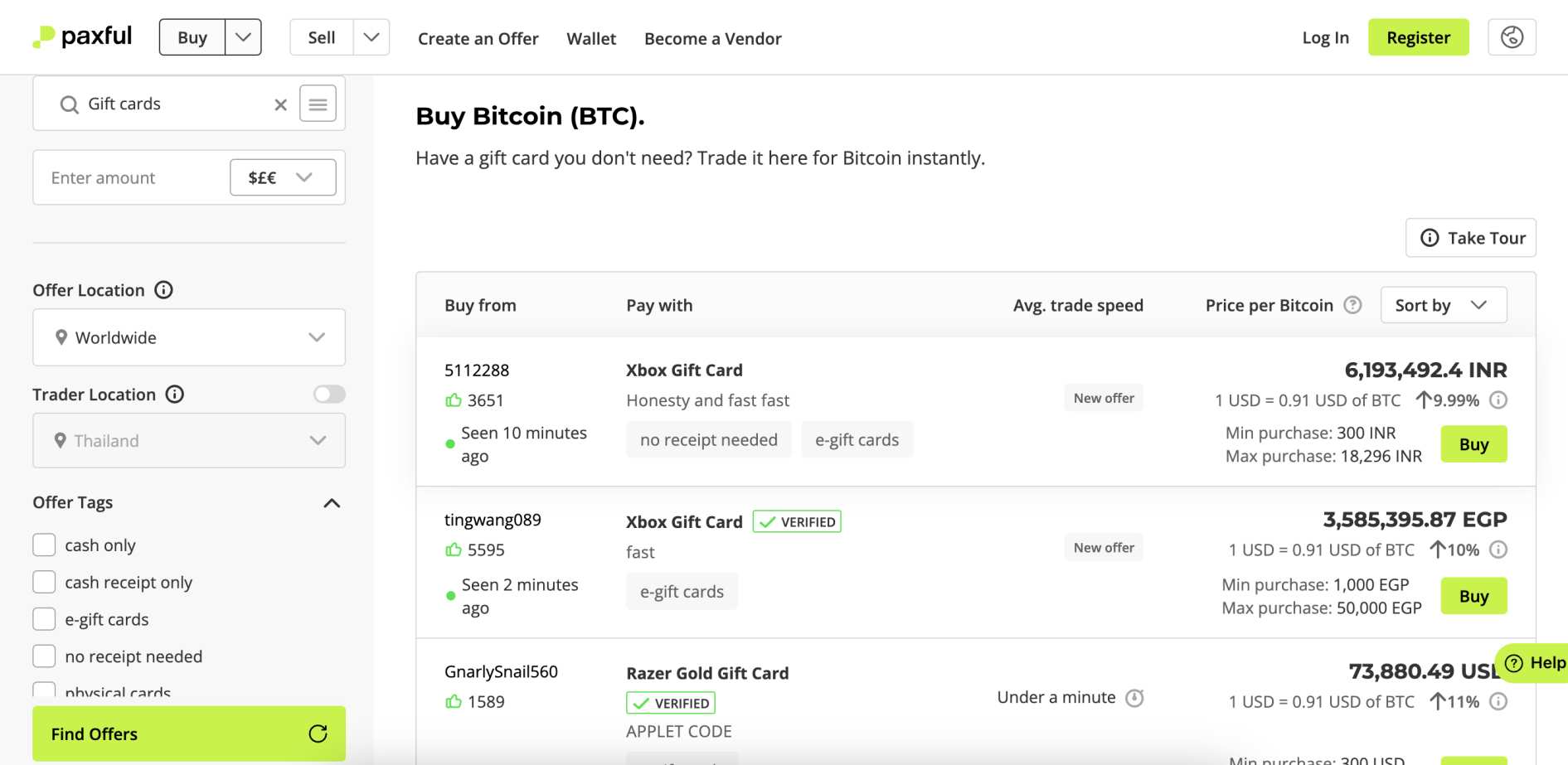Click Offer Location info icon

pyautogui.click(x=164, y=290)
